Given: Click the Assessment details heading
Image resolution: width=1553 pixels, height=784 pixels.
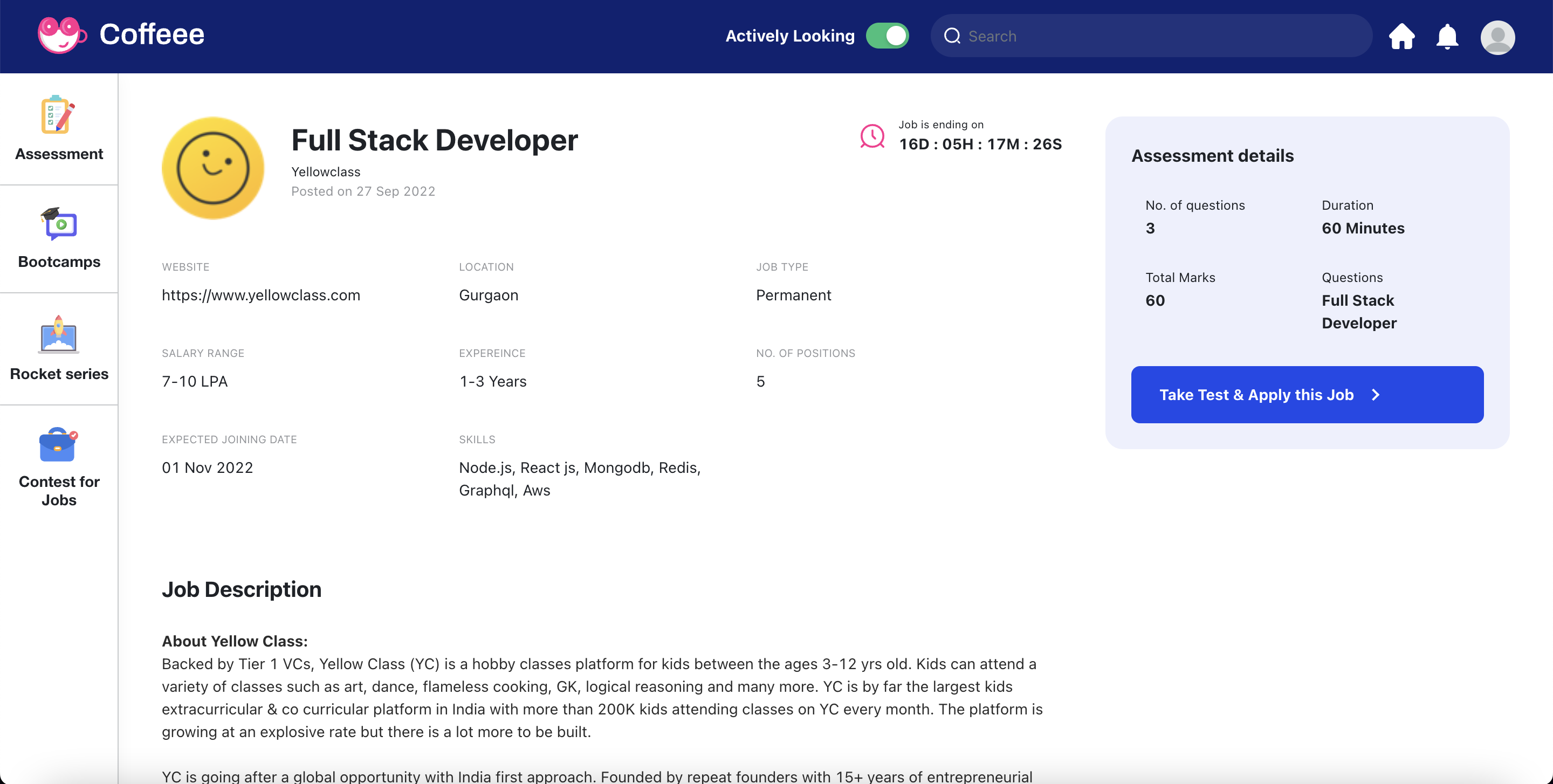Looking at the screenshot, I should pyautogui.click(x=1212, y=156).
